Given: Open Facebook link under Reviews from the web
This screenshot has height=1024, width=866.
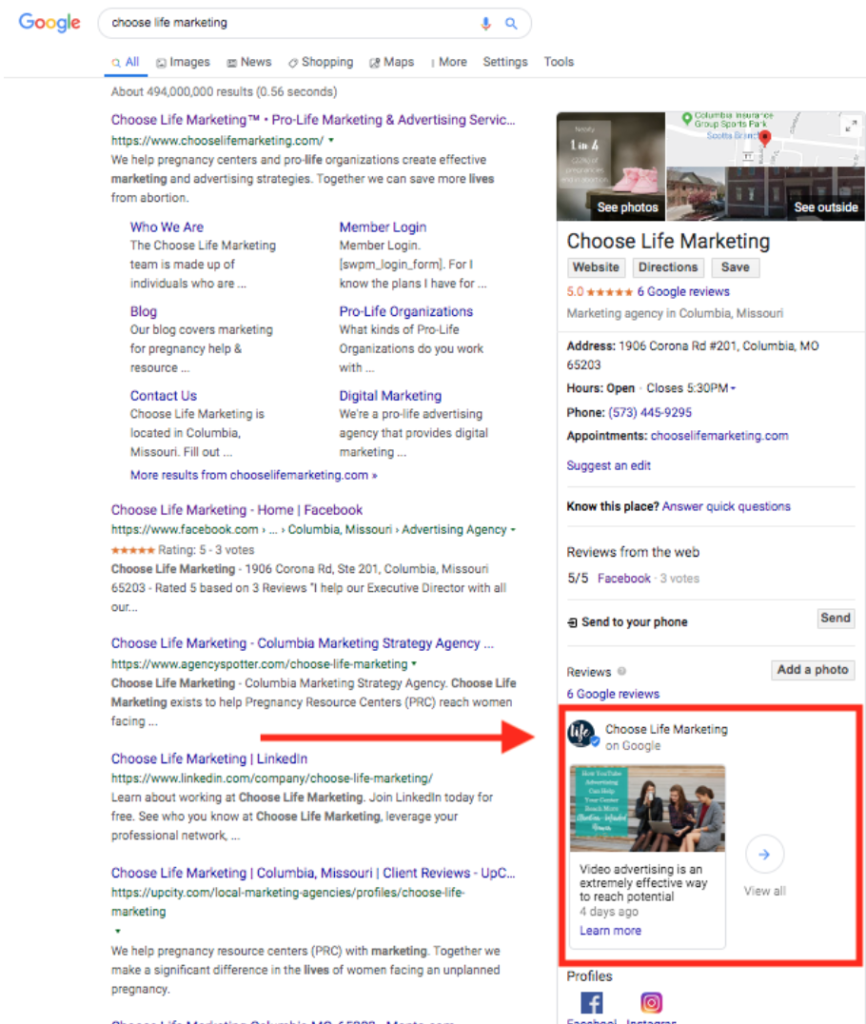Looking at the screenshot, I should (x=624, y=578).
